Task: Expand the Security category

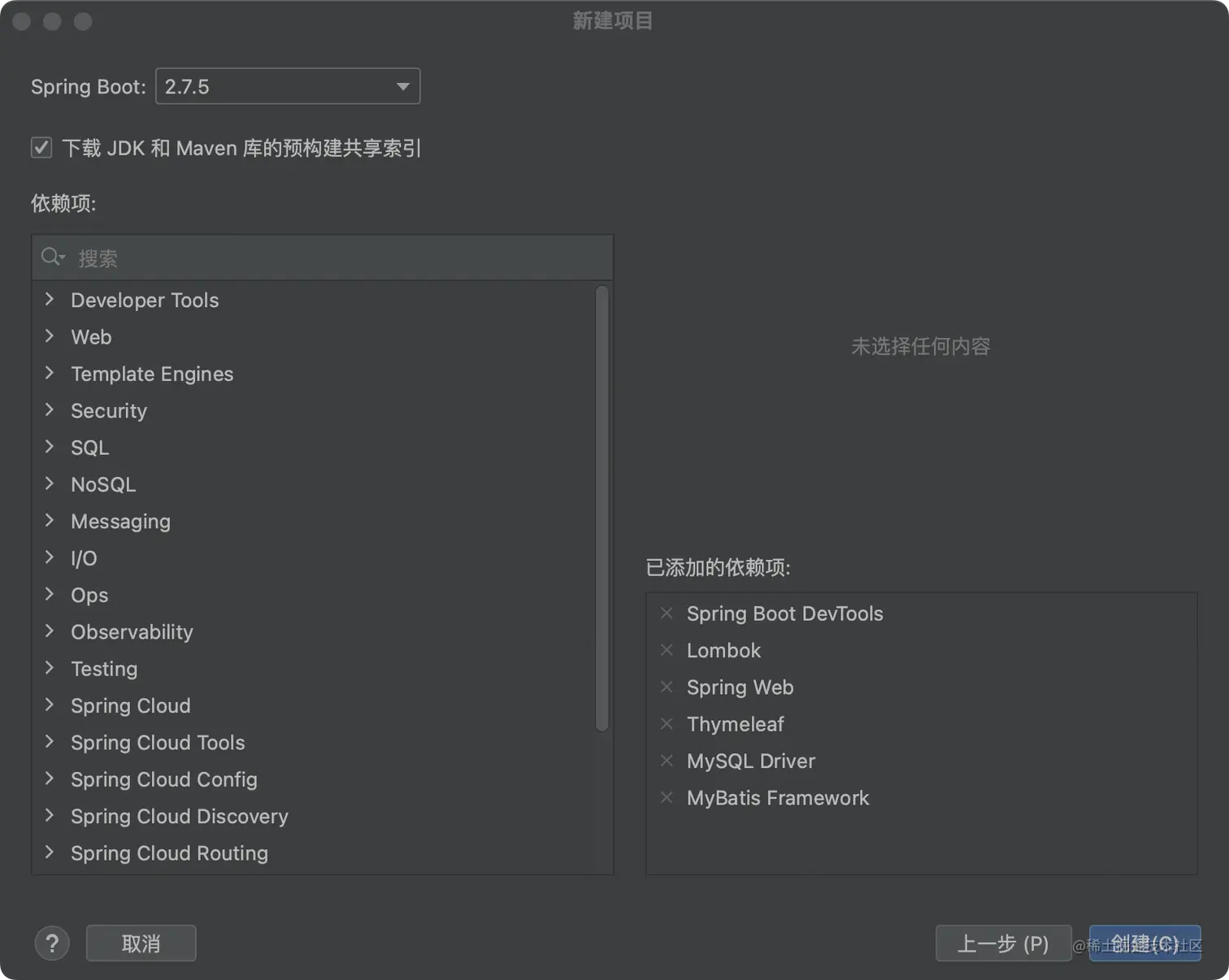Action: [x=50, y=410]
